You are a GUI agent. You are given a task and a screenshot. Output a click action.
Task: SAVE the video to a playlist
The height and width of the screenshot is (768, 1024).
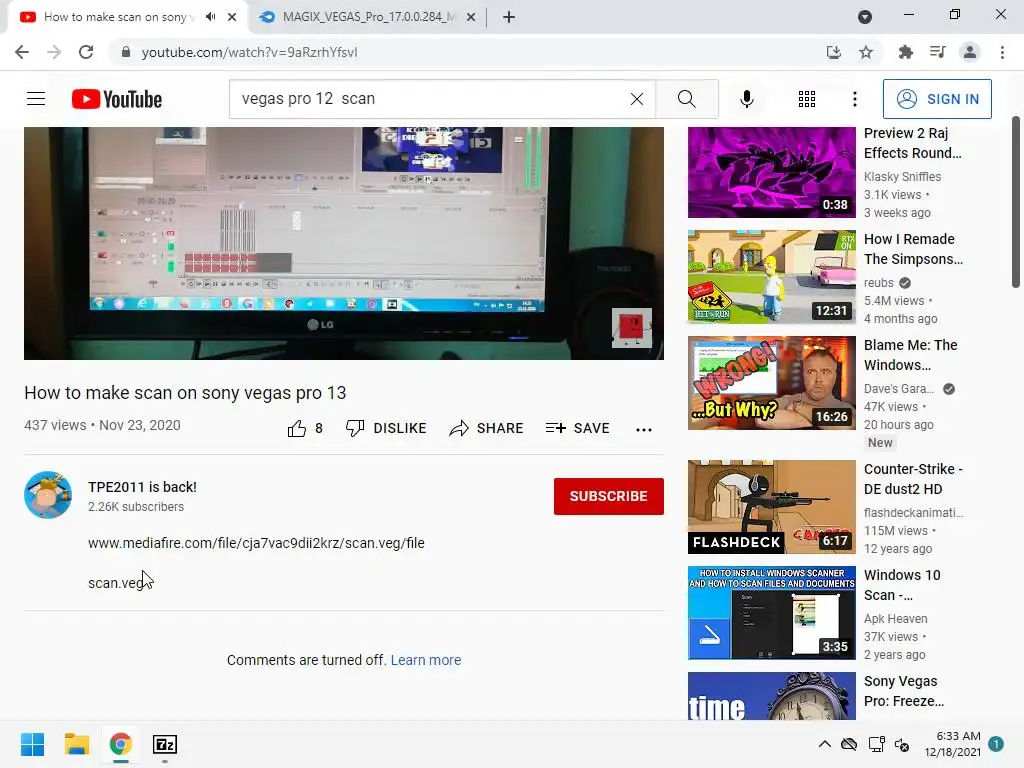click(577, 428)
